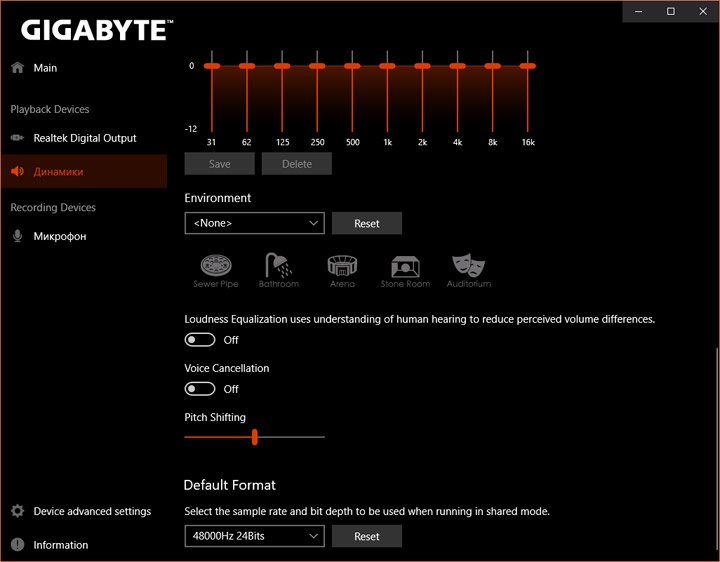The image size is (720, 562).
Task: Click the GIGABYTE logo
Action: 97,30
